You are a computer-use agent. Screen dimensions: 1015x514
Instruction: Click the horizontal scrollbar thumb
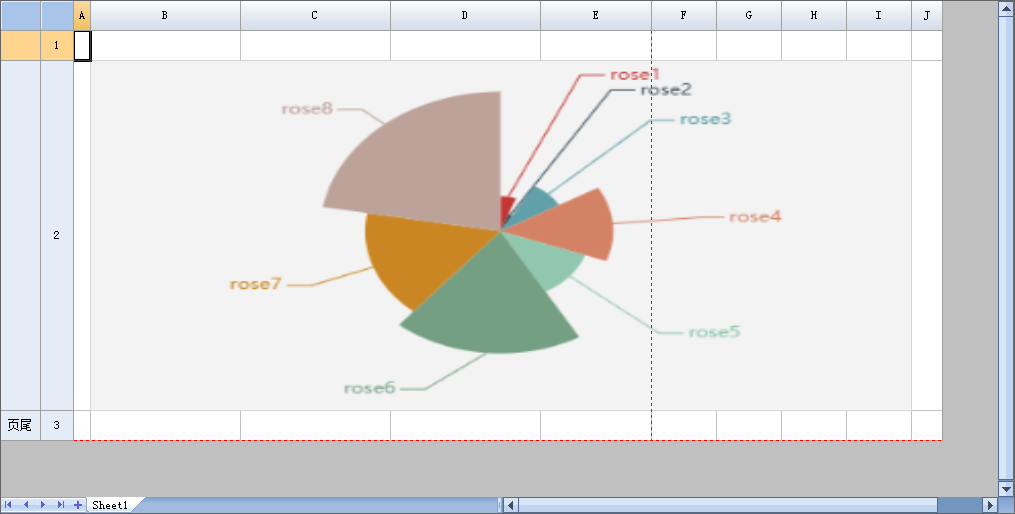click(x=727, y=505)
